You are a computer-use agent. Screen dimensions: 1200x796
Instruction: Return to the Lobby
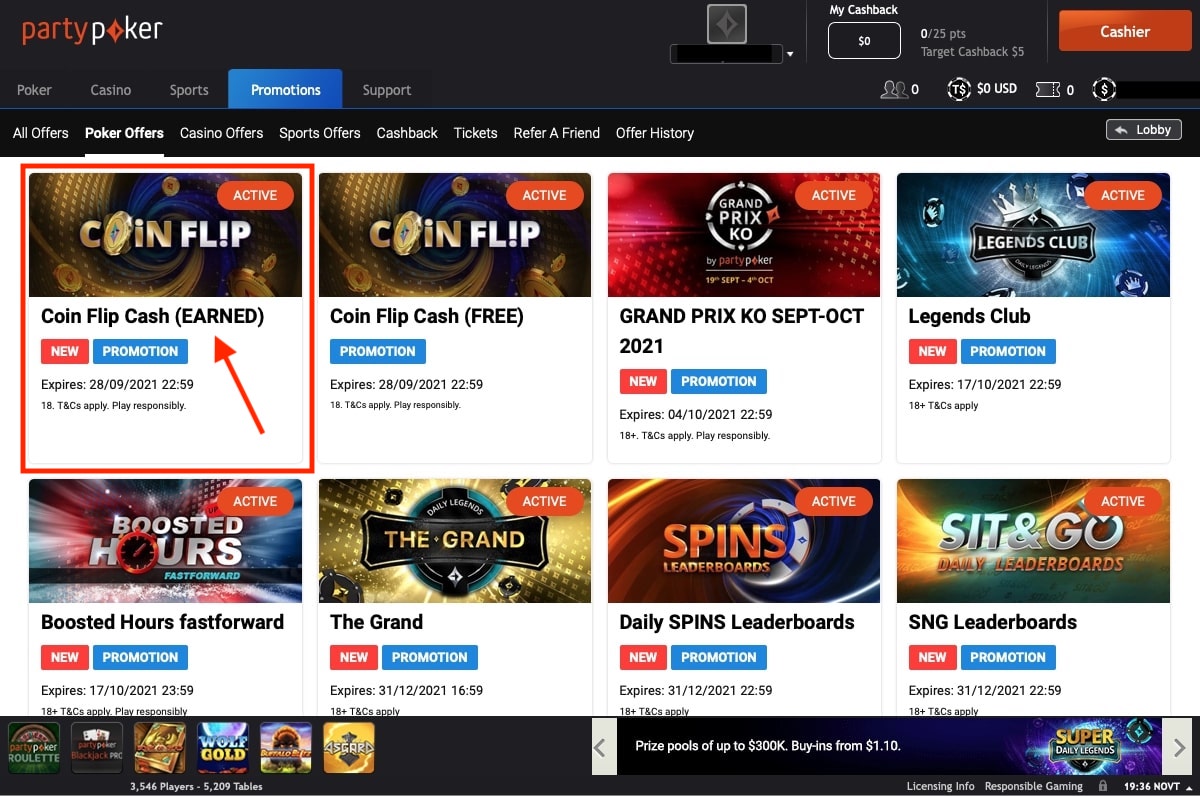(1144, 130)
